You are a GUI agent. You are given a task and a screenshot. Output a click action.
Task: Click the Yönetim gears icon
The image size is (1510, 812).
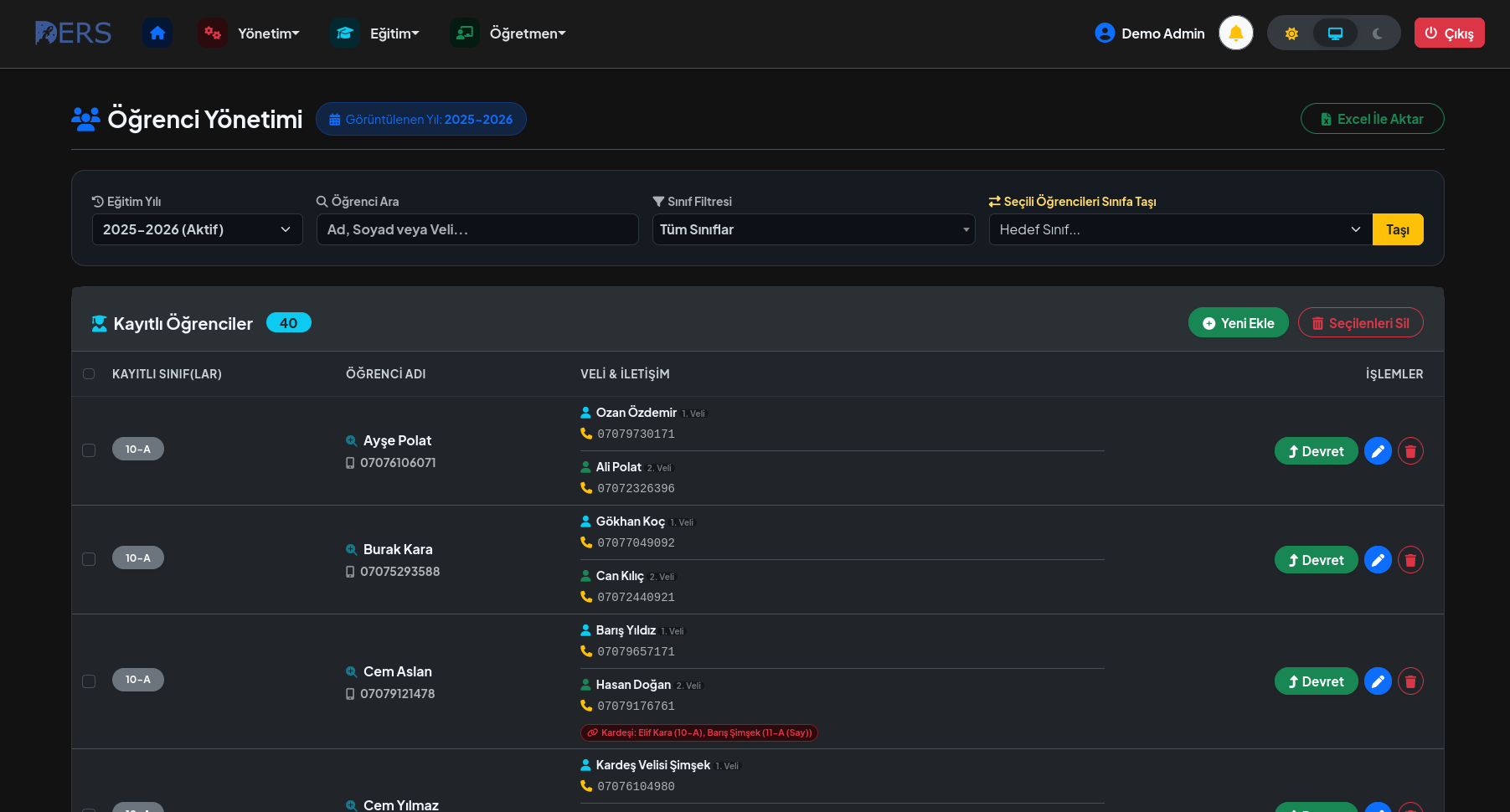point(213,33)
